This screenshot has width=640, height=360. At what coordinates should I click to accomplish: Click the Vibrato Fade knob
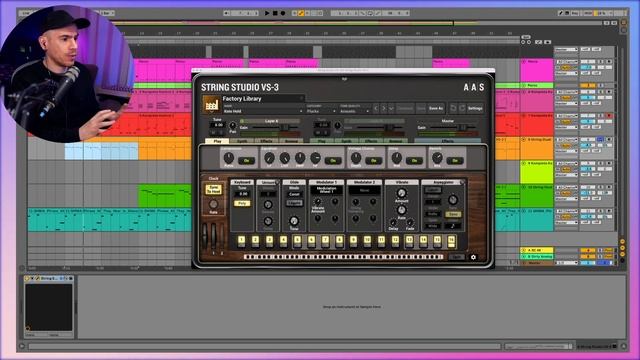coord(410,223)
